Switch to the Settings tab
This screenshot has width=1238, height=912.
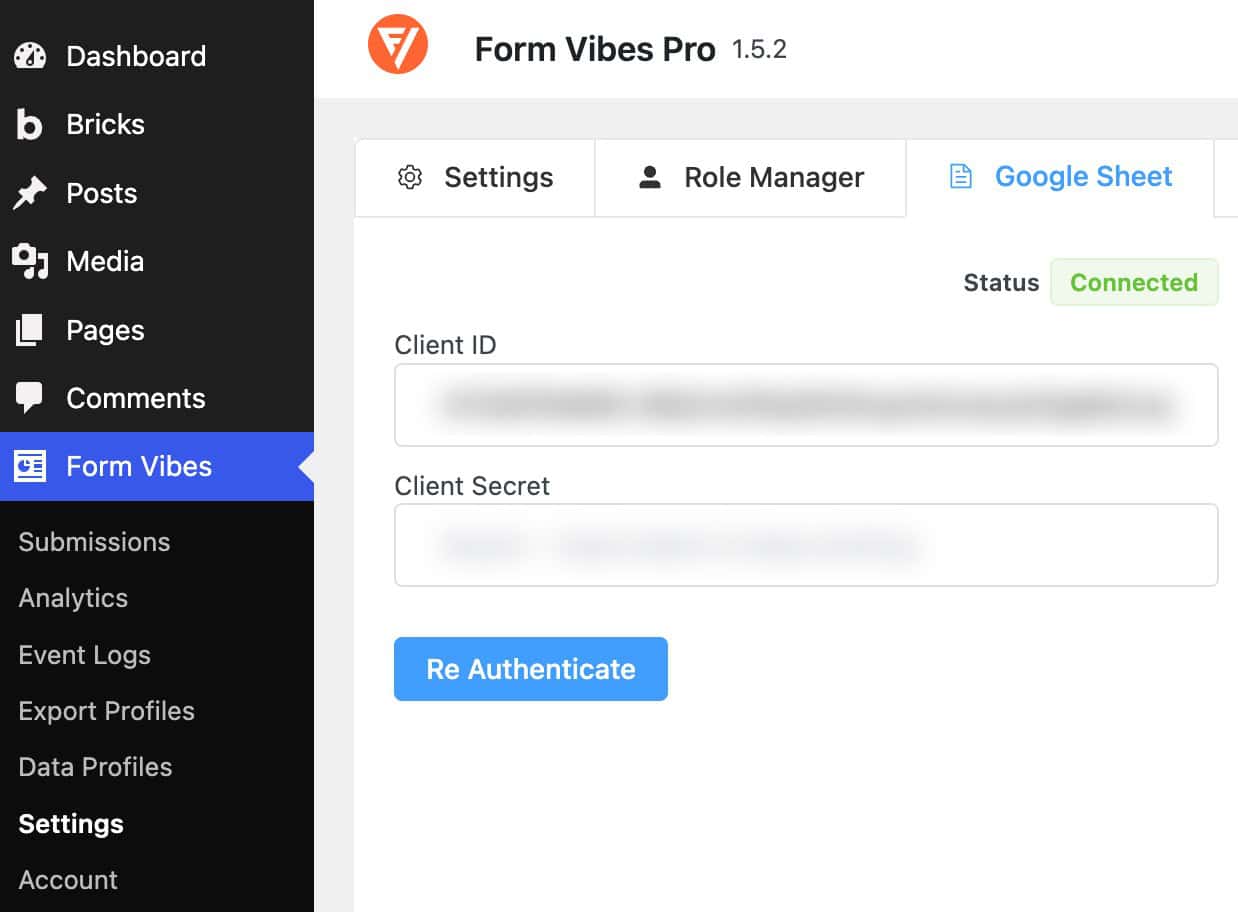click(x=475, y=178)
